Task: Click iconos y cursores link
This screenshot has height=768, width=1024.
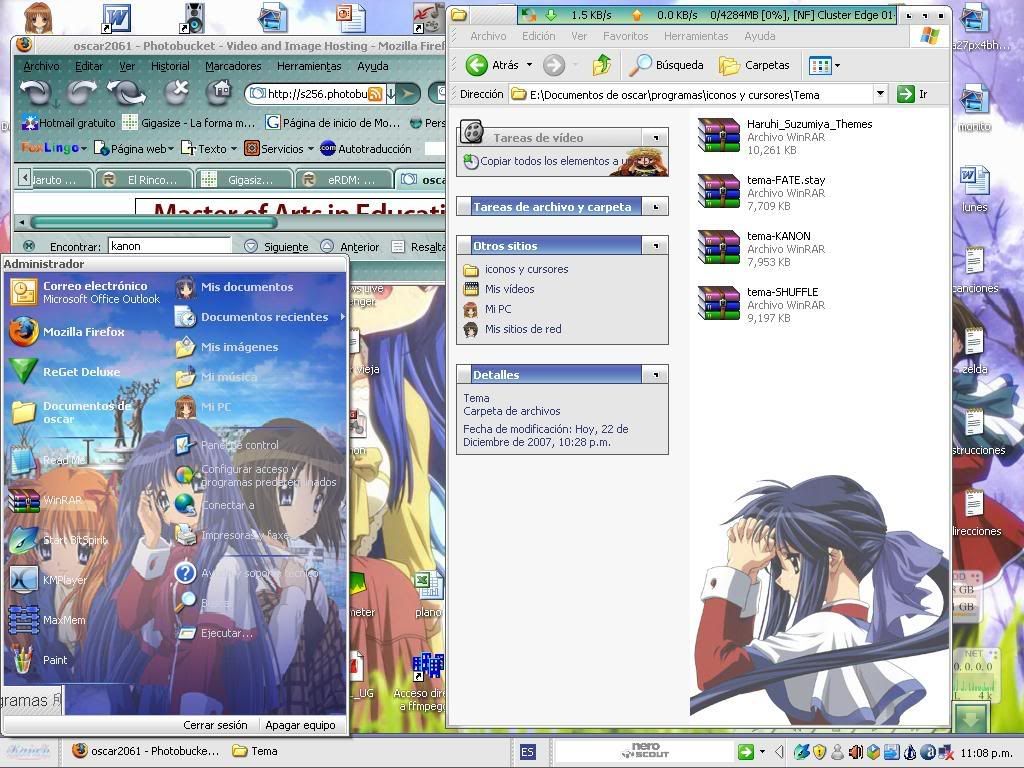Action: click(x=516, y=269)
